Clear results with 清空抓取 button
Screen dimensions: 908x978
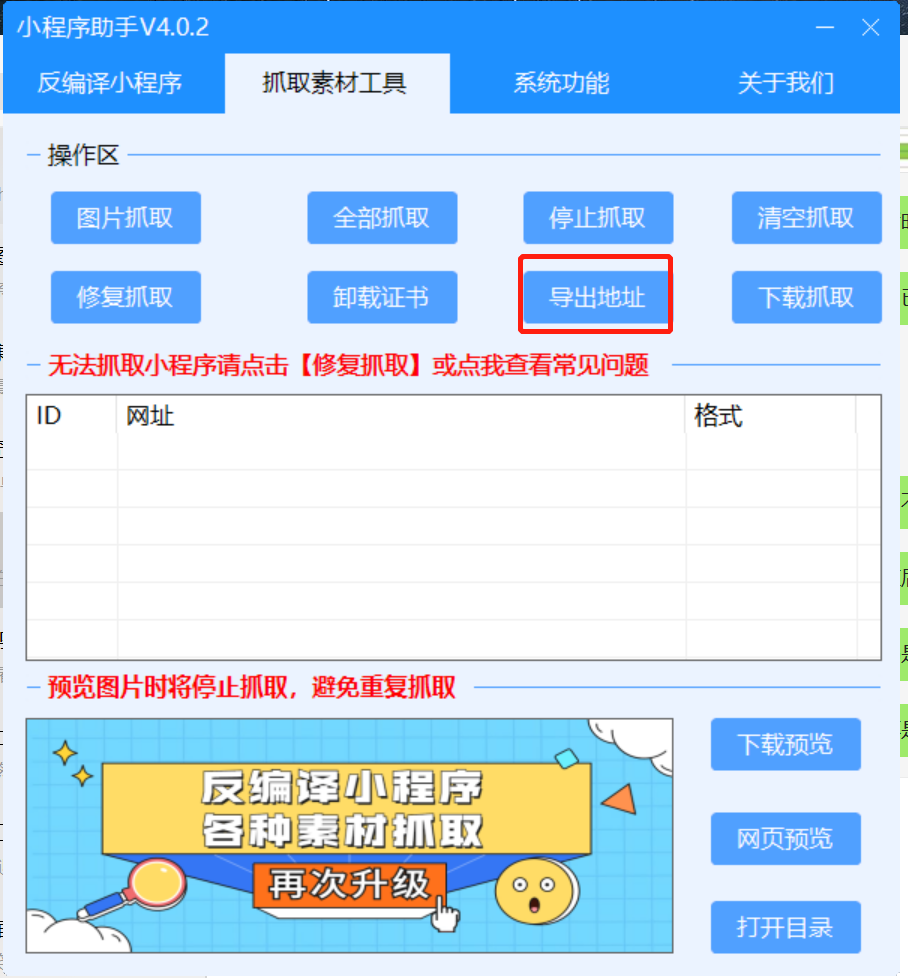[x=806, y=218]
